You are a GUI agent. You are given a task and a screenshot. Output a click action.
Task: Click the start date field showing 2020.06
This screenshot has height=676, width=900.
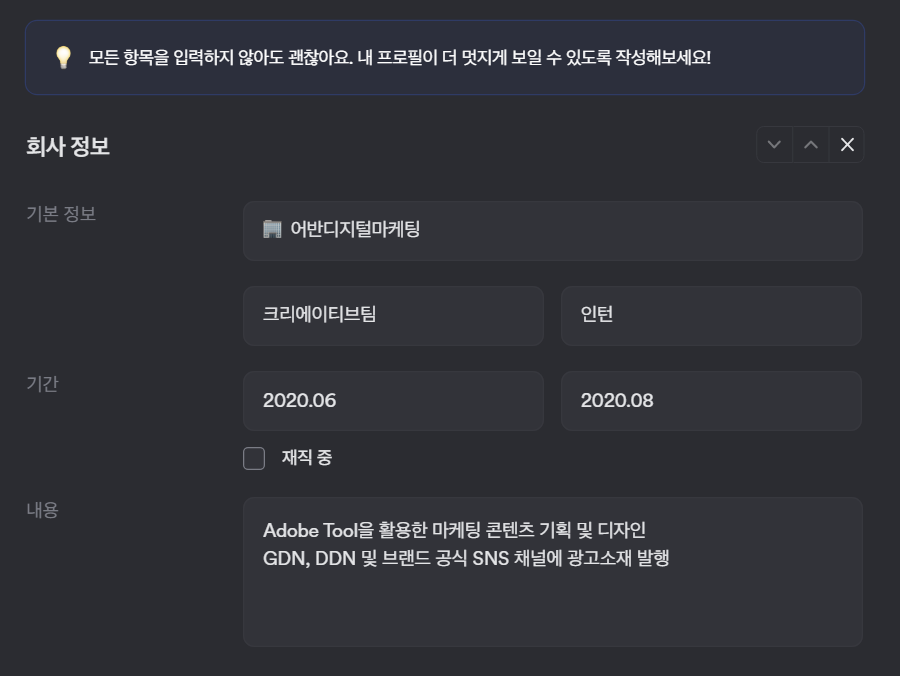point(393,400)
